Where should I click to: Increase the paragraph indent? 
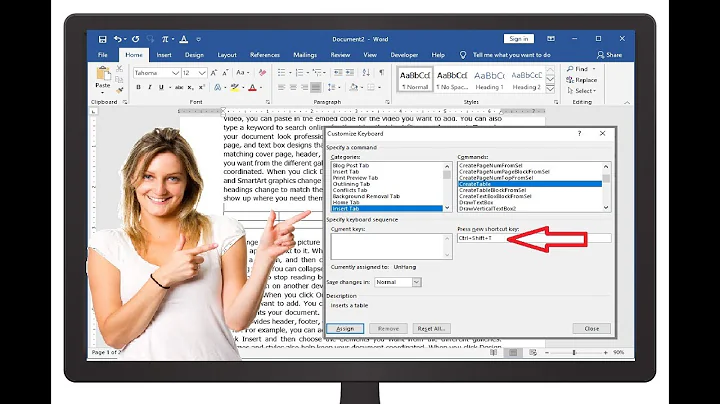tap(350, 73)
